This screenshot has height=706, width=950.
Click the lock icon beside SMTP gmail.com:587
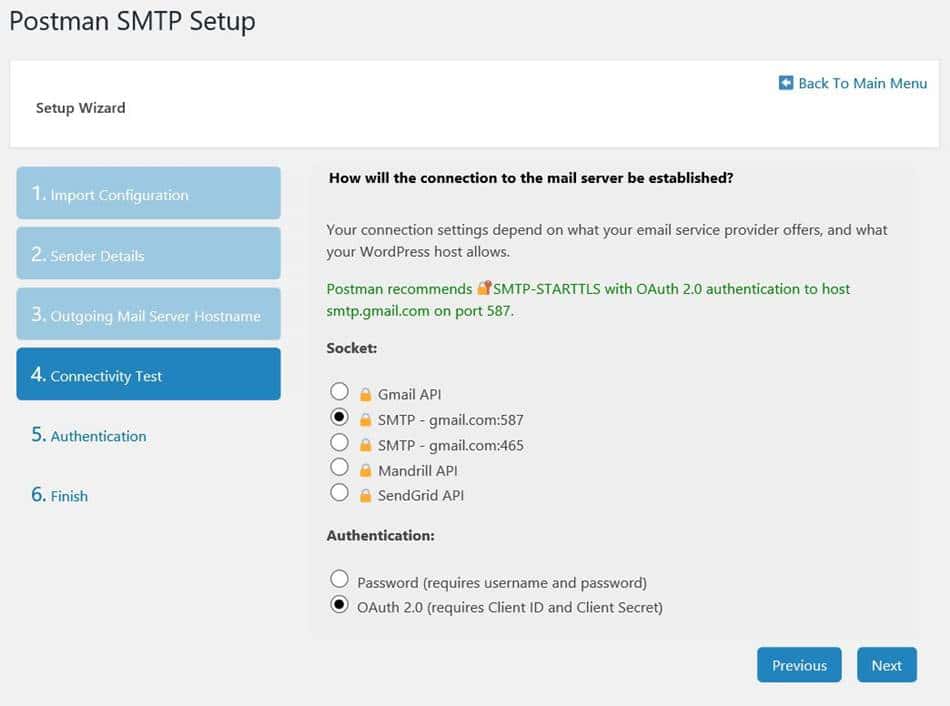click(365, 420)
